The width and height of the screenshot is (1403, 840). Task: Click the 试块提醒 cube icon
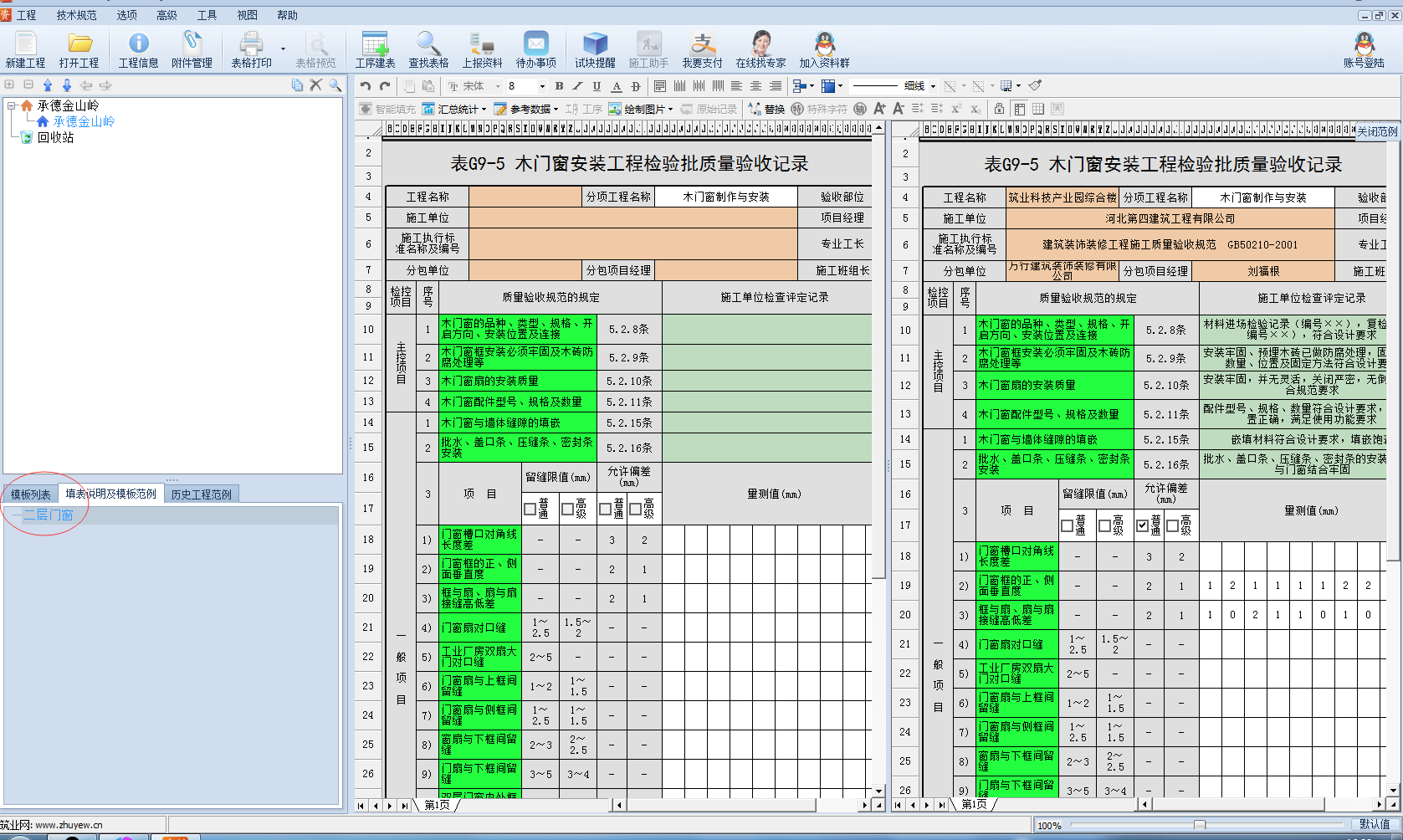tap(595, 49)
